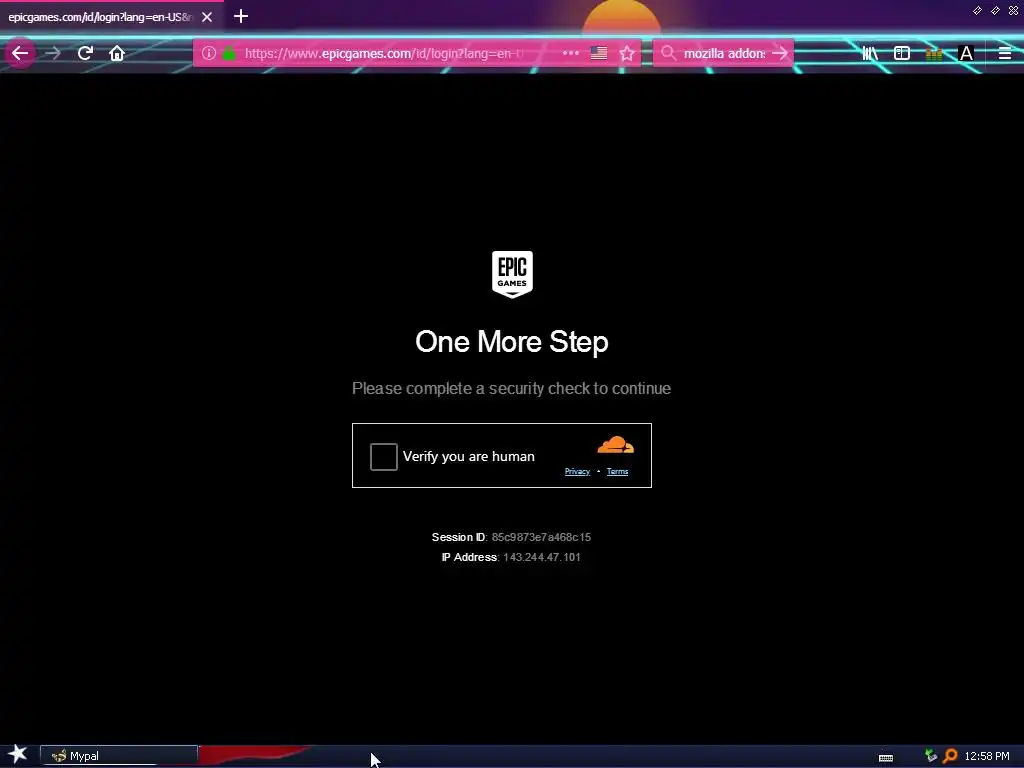Viewport: 1024px width, 768px height.
Task: Click the security check instruction text
Action: pos(511,389)
